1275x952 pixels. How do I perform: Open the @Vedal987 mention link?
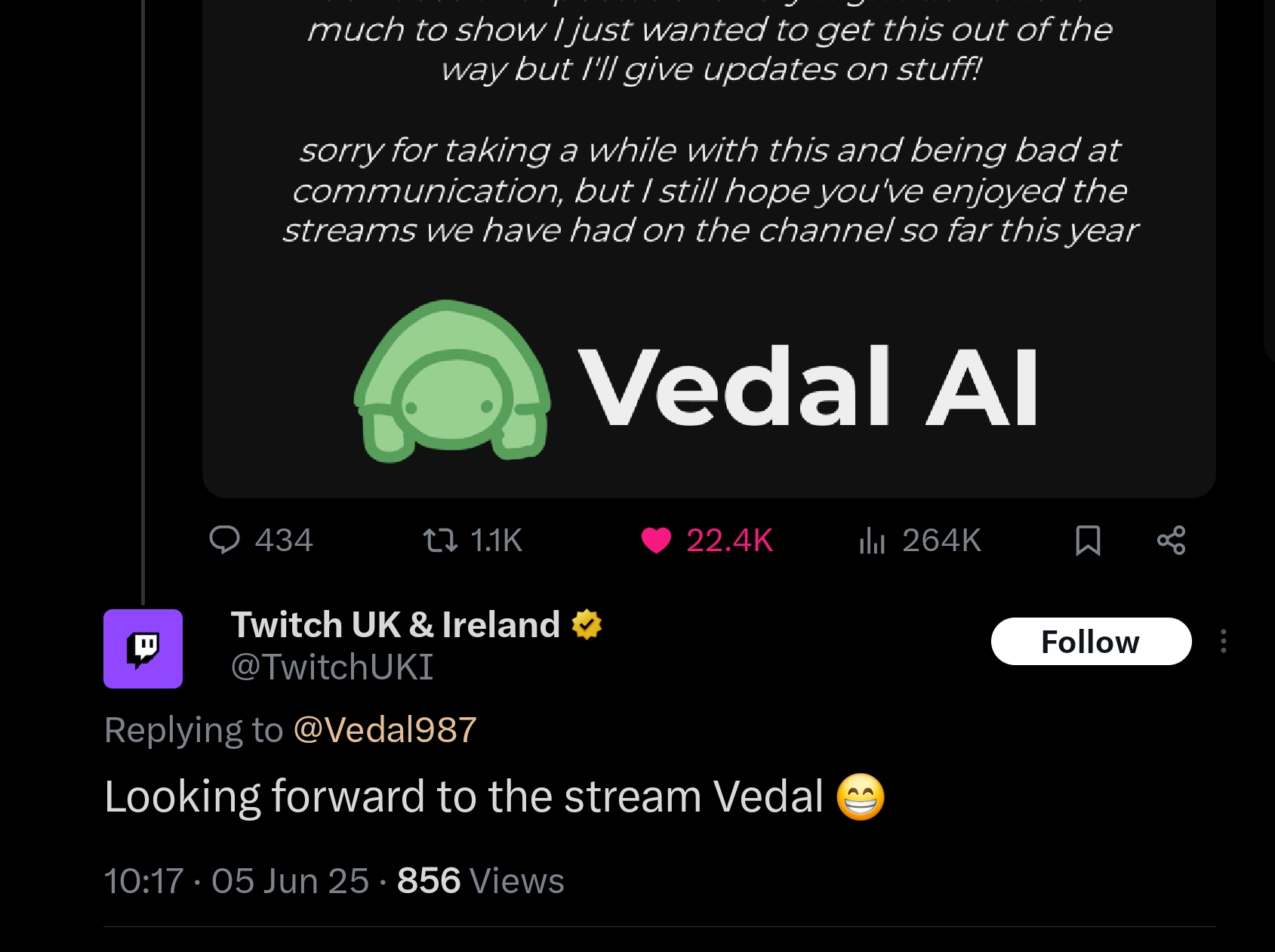click(384, 730)
